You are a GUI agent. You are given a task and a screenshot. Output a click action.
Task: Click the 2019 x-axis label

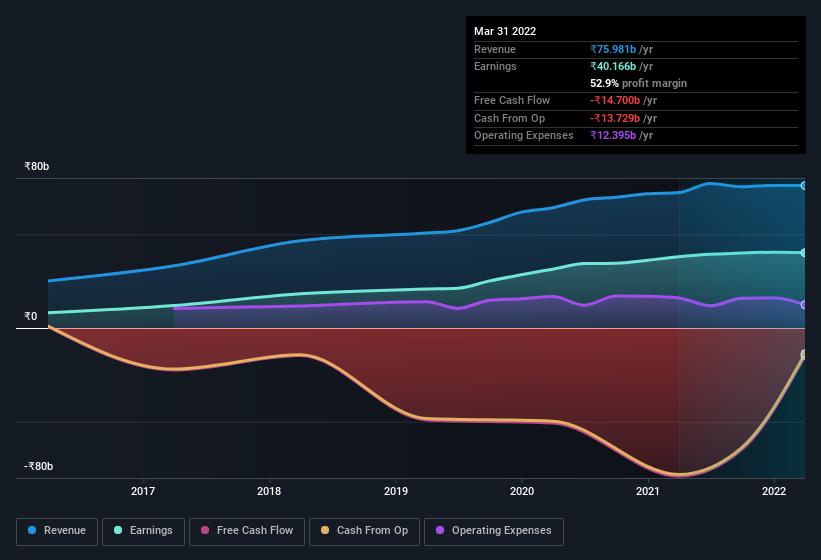click(x=396, y=491)
